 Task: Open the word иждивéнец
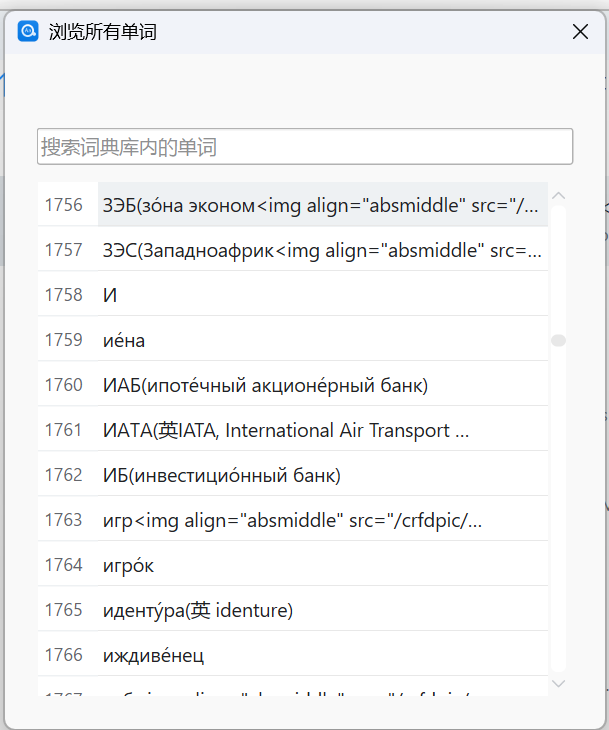tap(323, 655)
